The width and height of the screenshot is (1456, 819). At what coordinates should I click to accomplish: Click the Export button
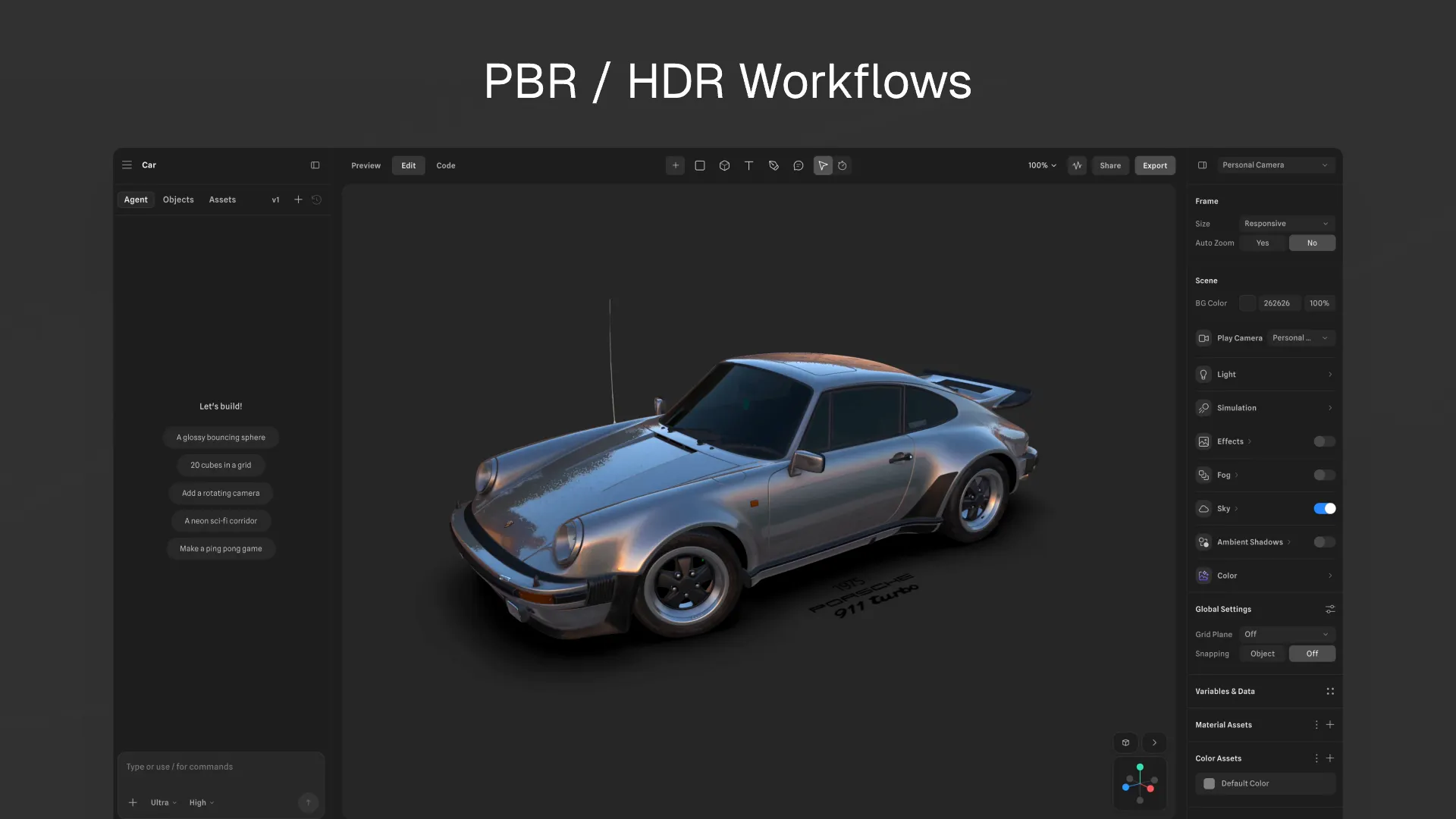click(x=1156, y=165)
